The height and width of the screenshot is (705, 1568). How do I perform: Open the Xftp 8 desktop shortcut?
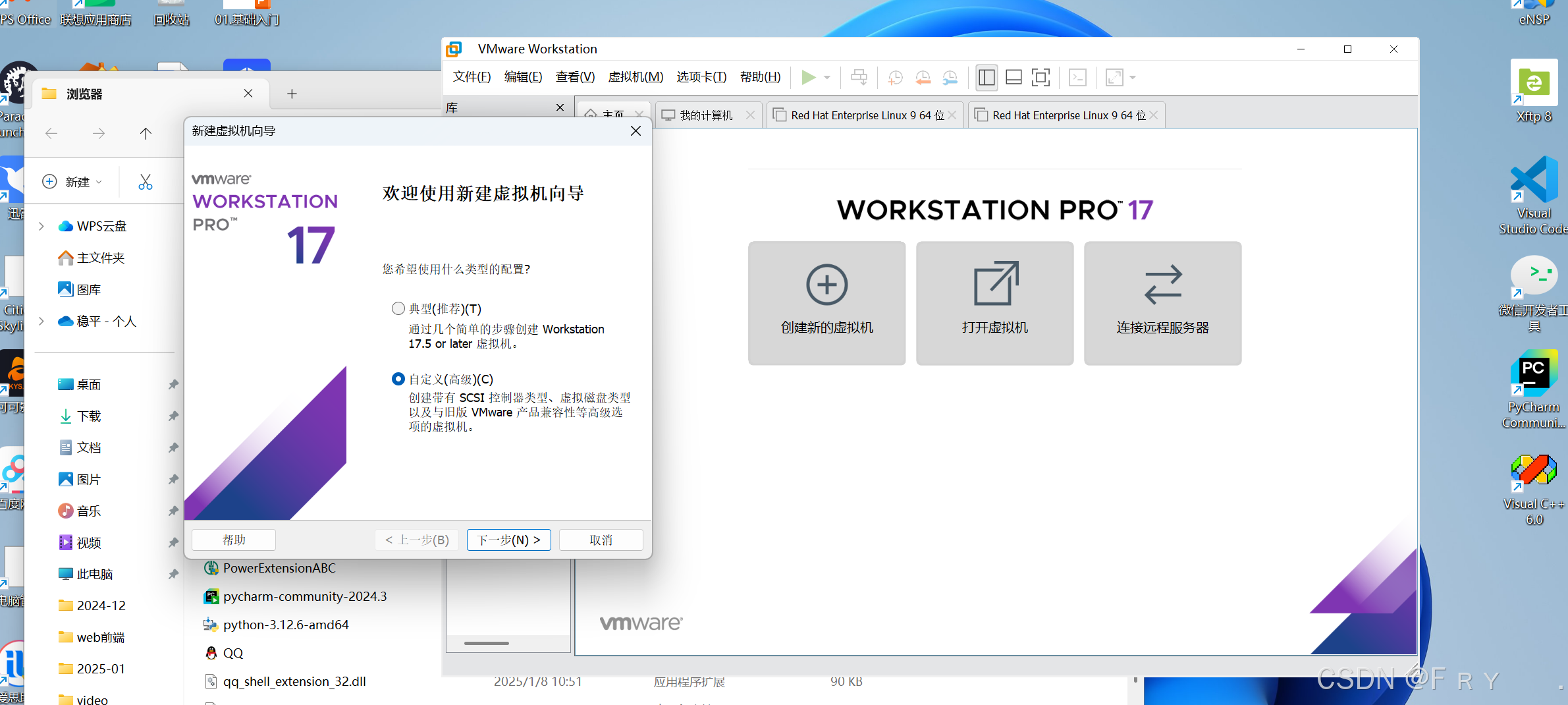(1534, 91)
